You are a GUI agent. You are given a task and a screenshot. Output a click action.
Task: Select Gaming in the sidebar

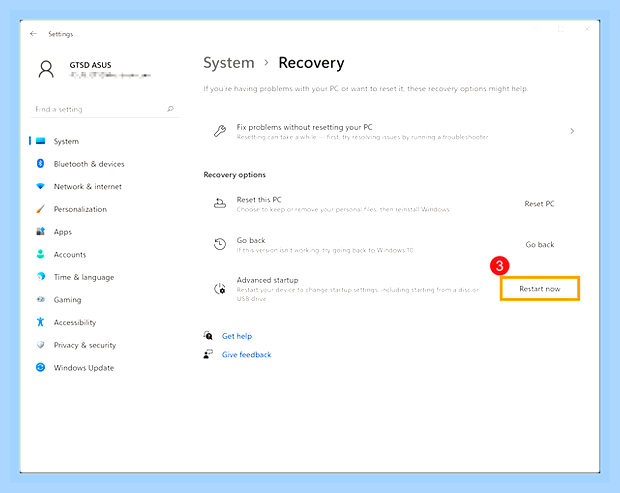pos(68,300)
